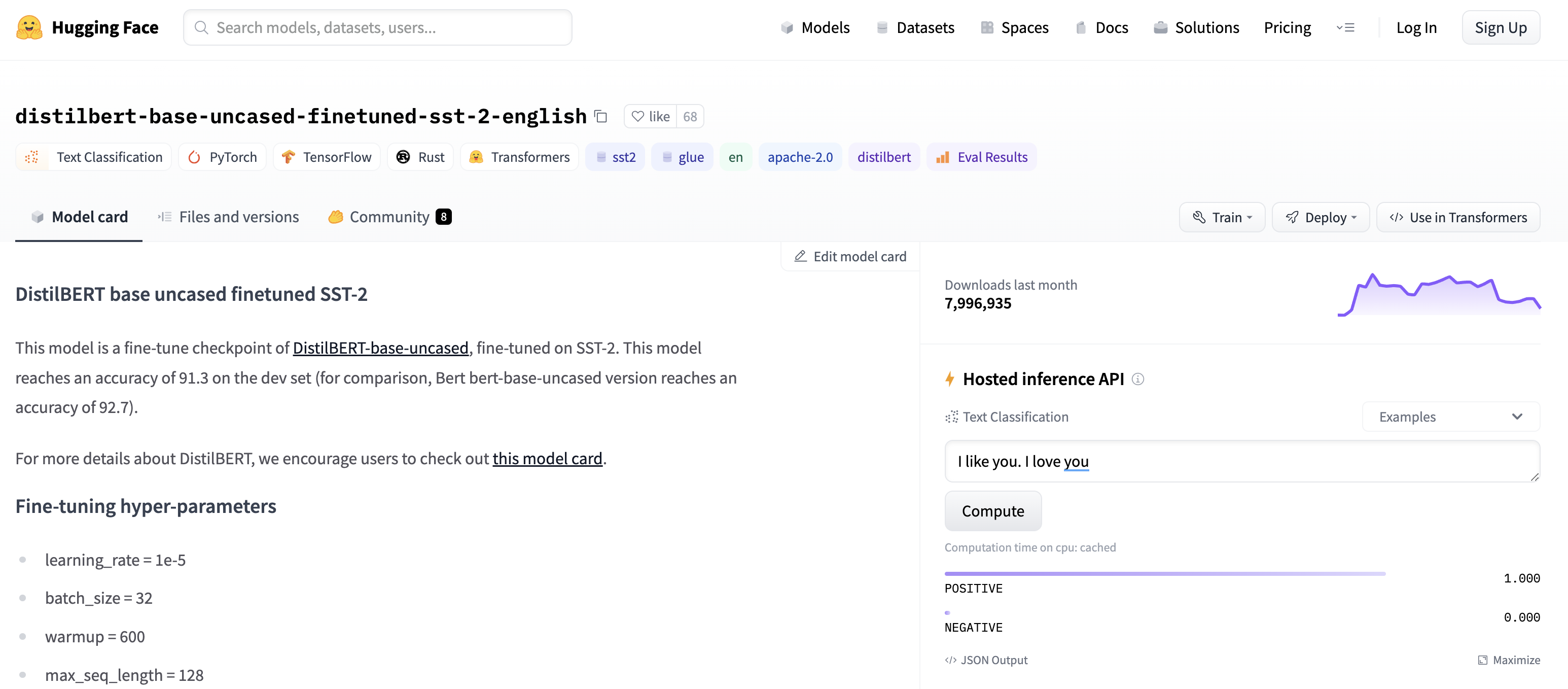Click Use in Transformers button
This screenshot has height=689, width=1568.
click(1458, 218)
